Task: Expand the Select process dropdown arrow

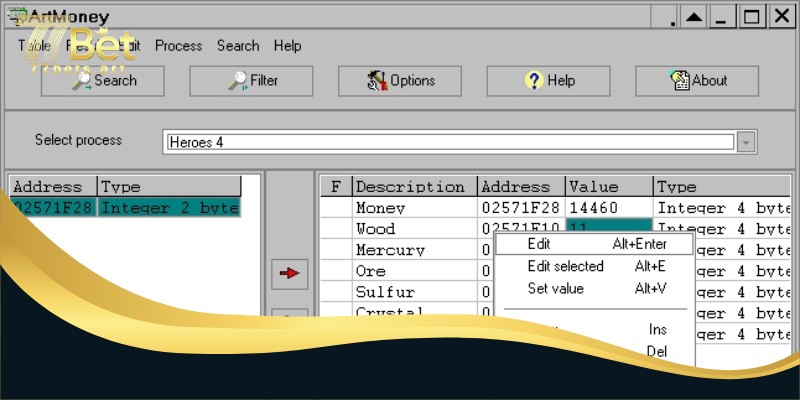Action: coord(746,142)
